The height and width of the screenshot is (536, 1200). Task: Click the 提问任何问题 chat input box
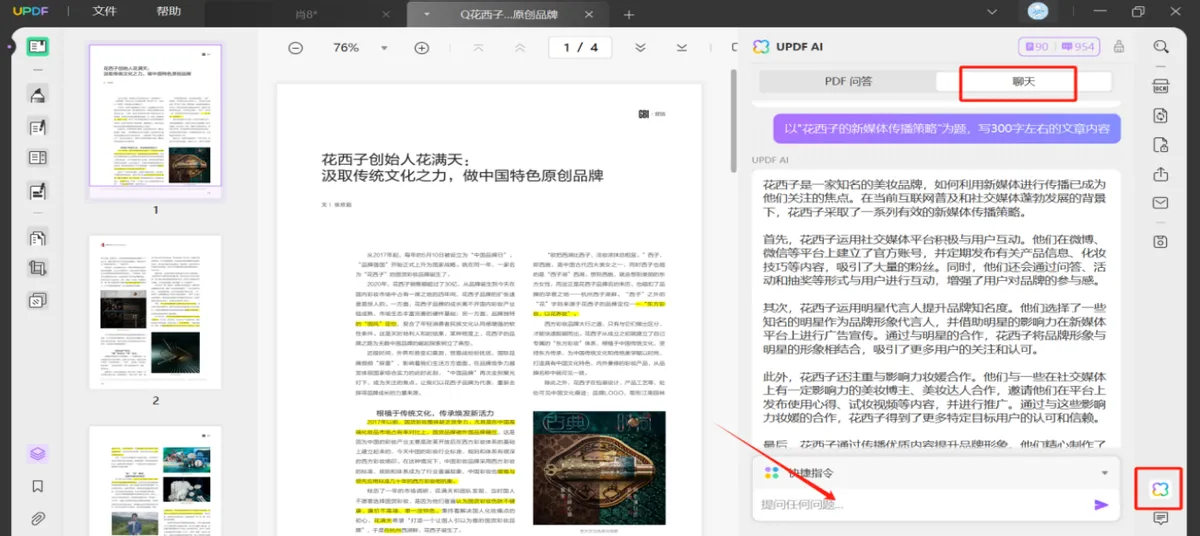920,505
